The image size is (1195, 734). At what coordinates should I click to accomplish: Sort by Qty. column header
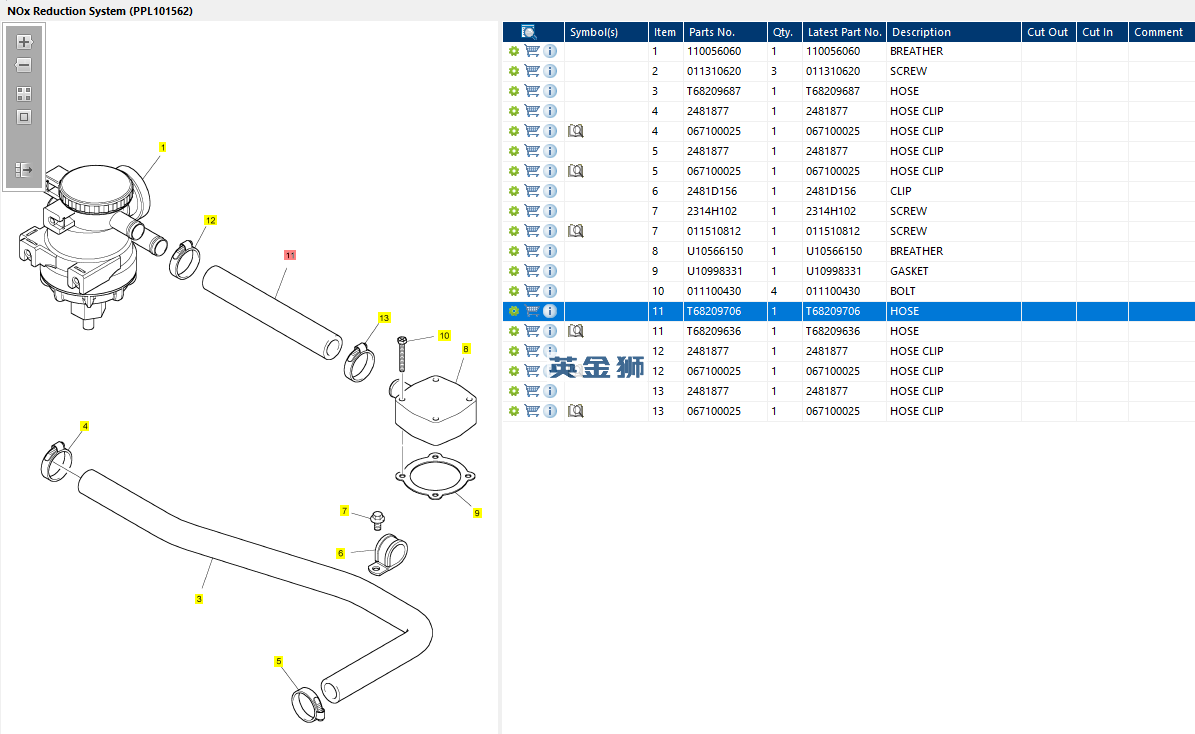[x=784, y=32]
